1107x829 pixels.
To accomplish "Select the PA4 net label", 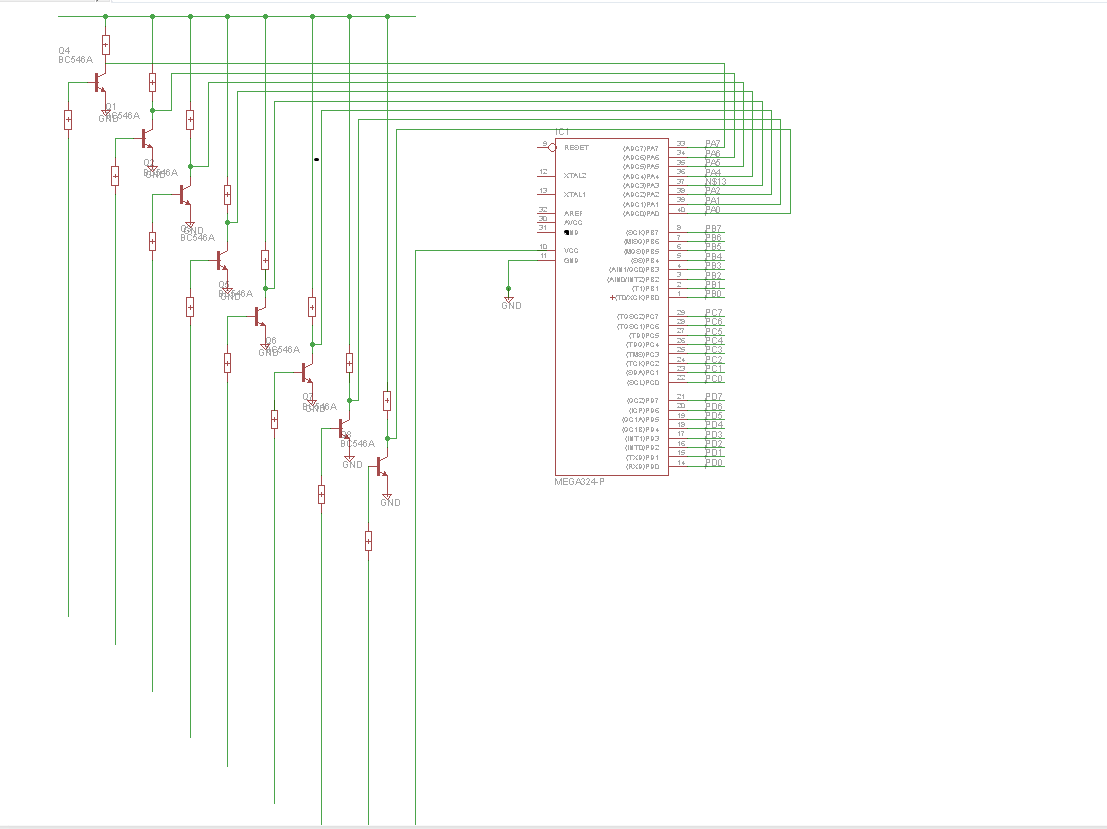I will pyautogui.click(x=713, y=172).
